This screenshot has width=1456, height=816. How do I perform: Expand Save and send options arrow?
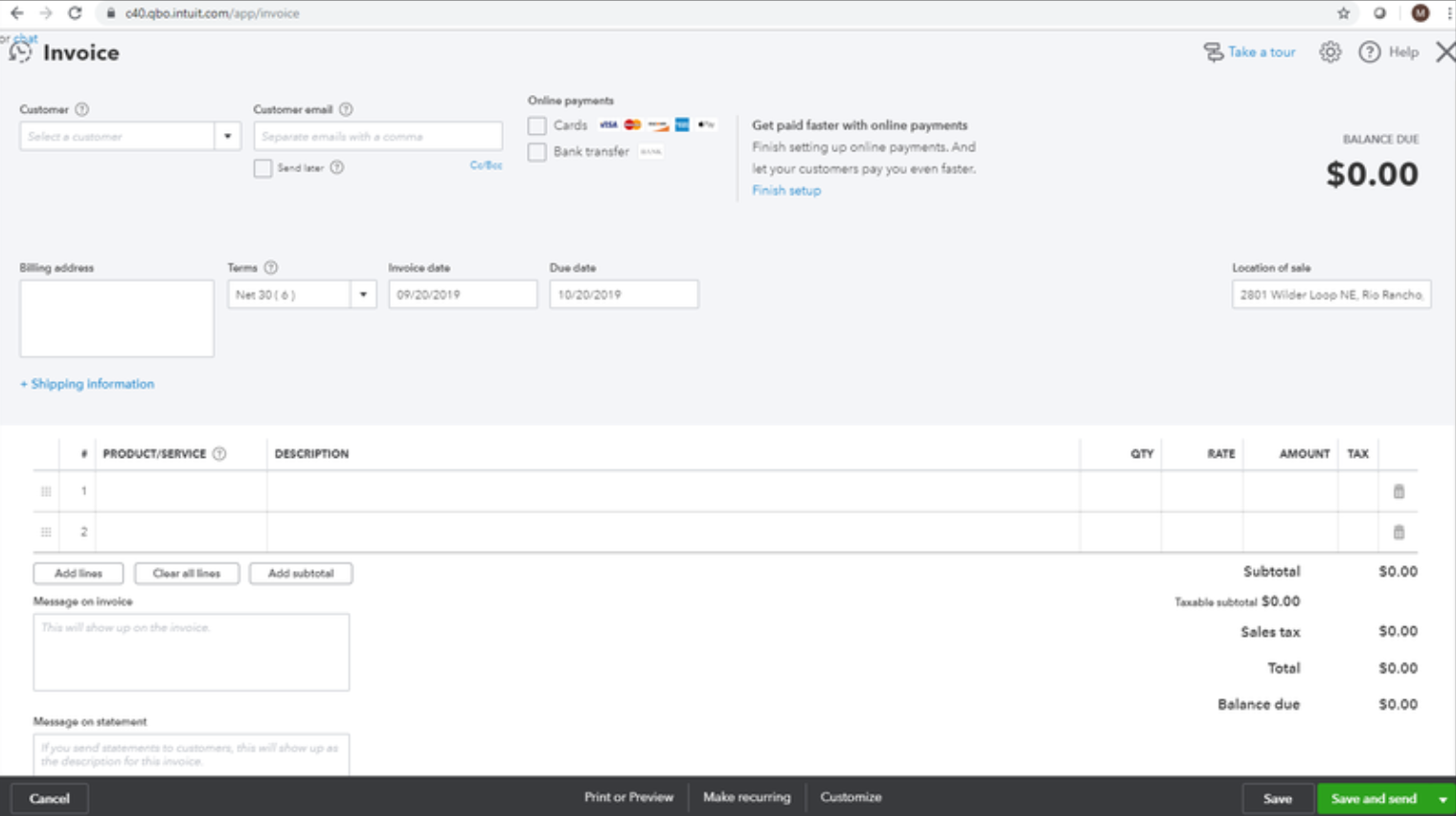[1442, 799]
